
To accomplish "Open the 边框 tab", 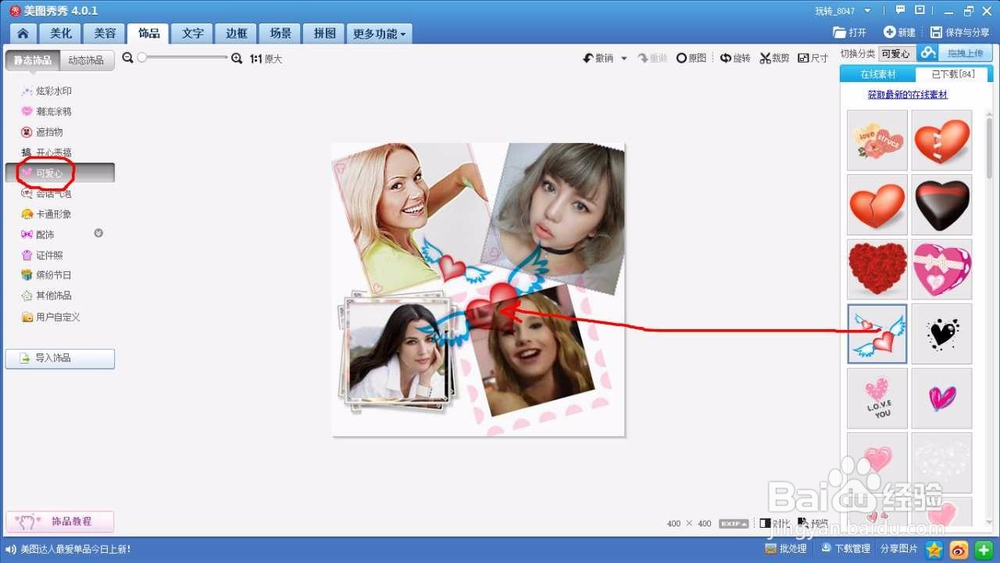I will point(236,33).
